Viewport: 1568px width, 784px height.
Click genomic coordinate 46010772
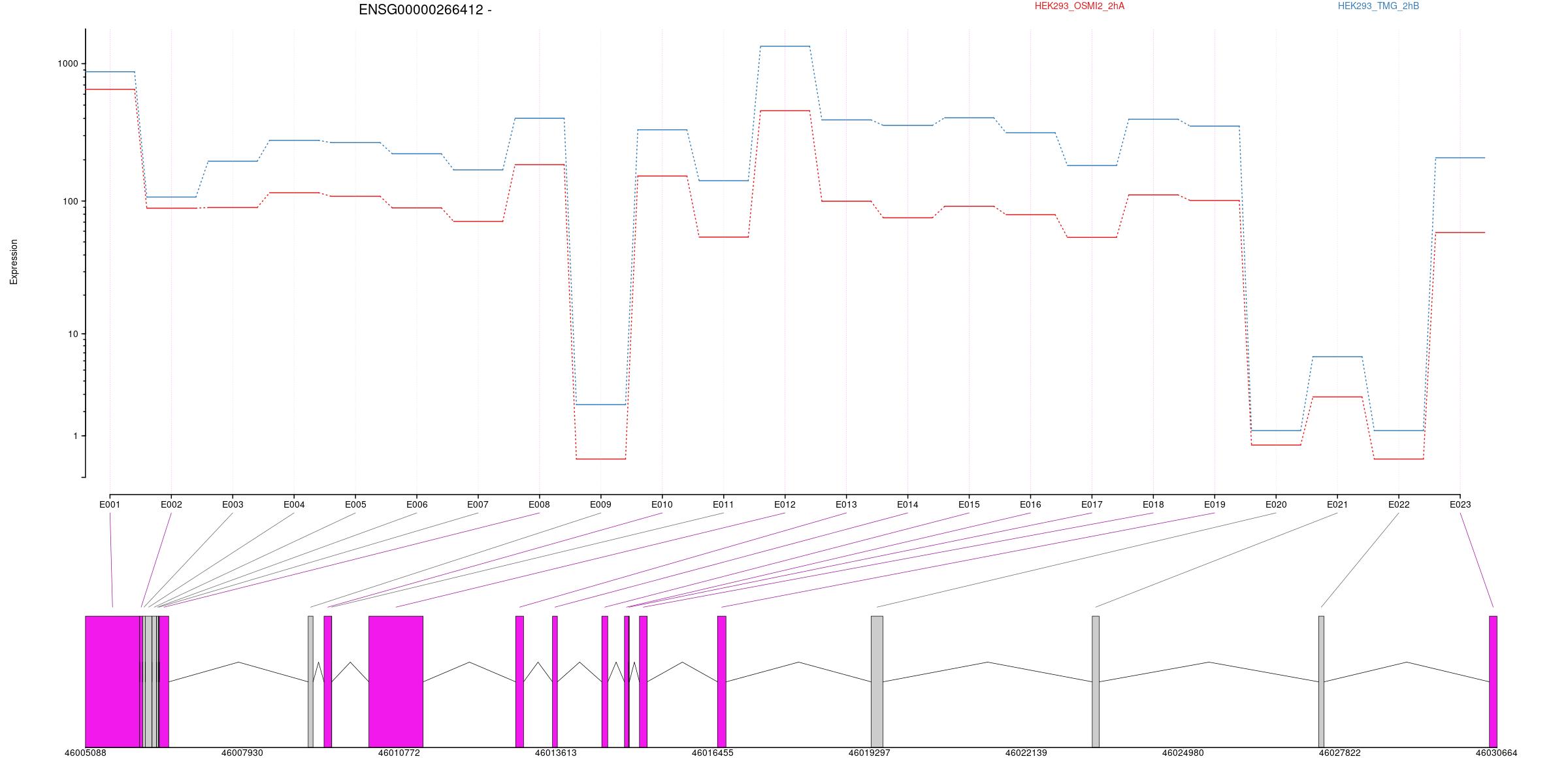coord(399,753)
